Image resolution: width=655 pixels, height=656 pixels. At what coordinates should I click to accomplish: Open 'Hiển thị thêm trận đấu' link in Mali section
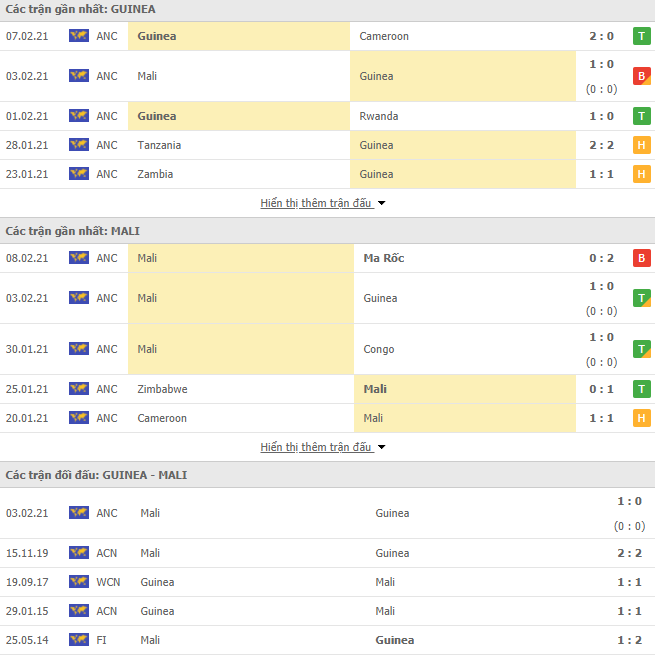pyautogui.click(x=316, y=447)
